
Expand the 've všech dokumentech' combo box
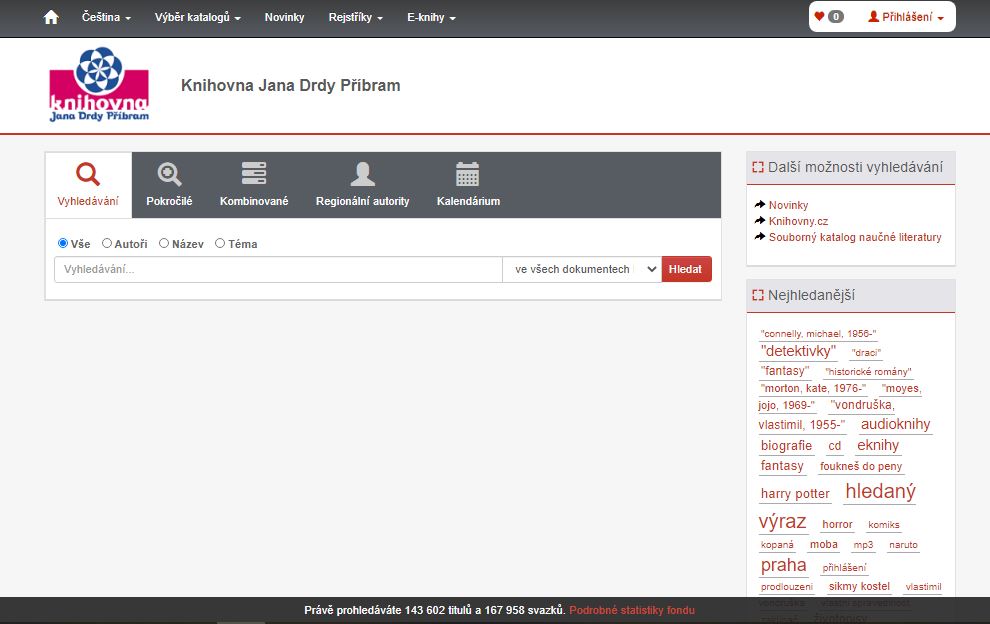click(582, 269)
